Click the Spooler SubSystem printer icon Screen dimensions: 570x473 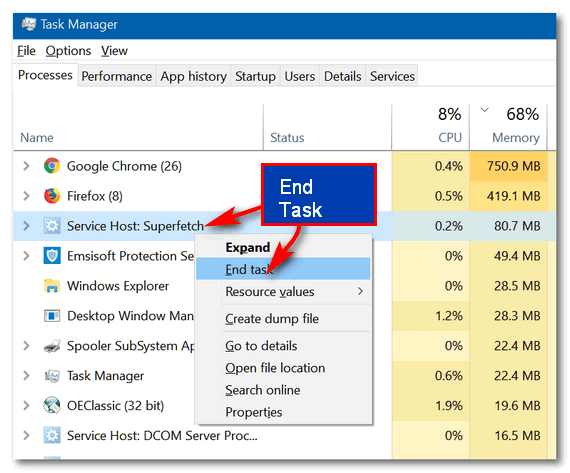click(52, 346)
